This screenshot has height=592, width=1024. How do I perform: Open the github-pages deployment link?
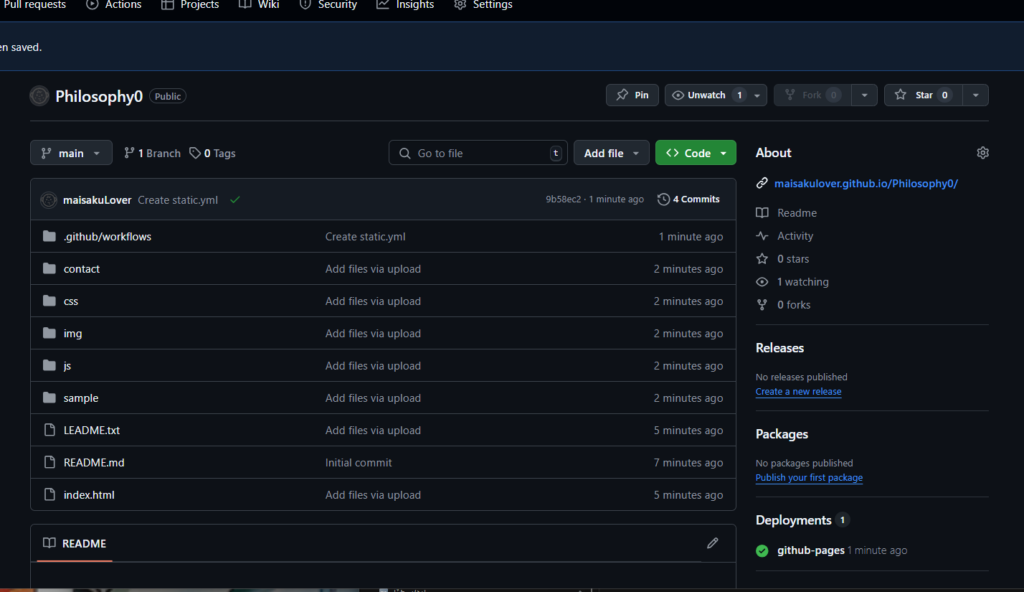(x=810, y=550)
